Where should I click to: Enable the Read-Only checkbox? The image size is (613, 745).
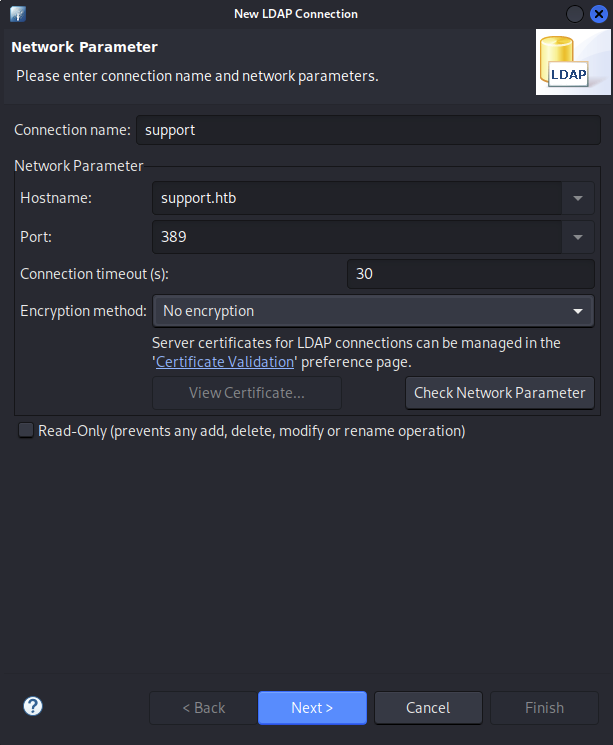(26, 430)
